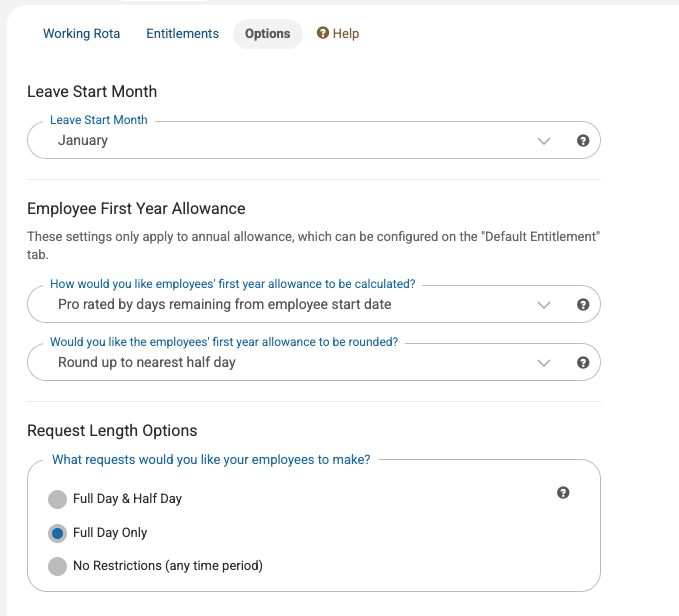Select Full Day & Half Day radio
679x616 pixels.
pyautogui.click(x=57, y=499)
